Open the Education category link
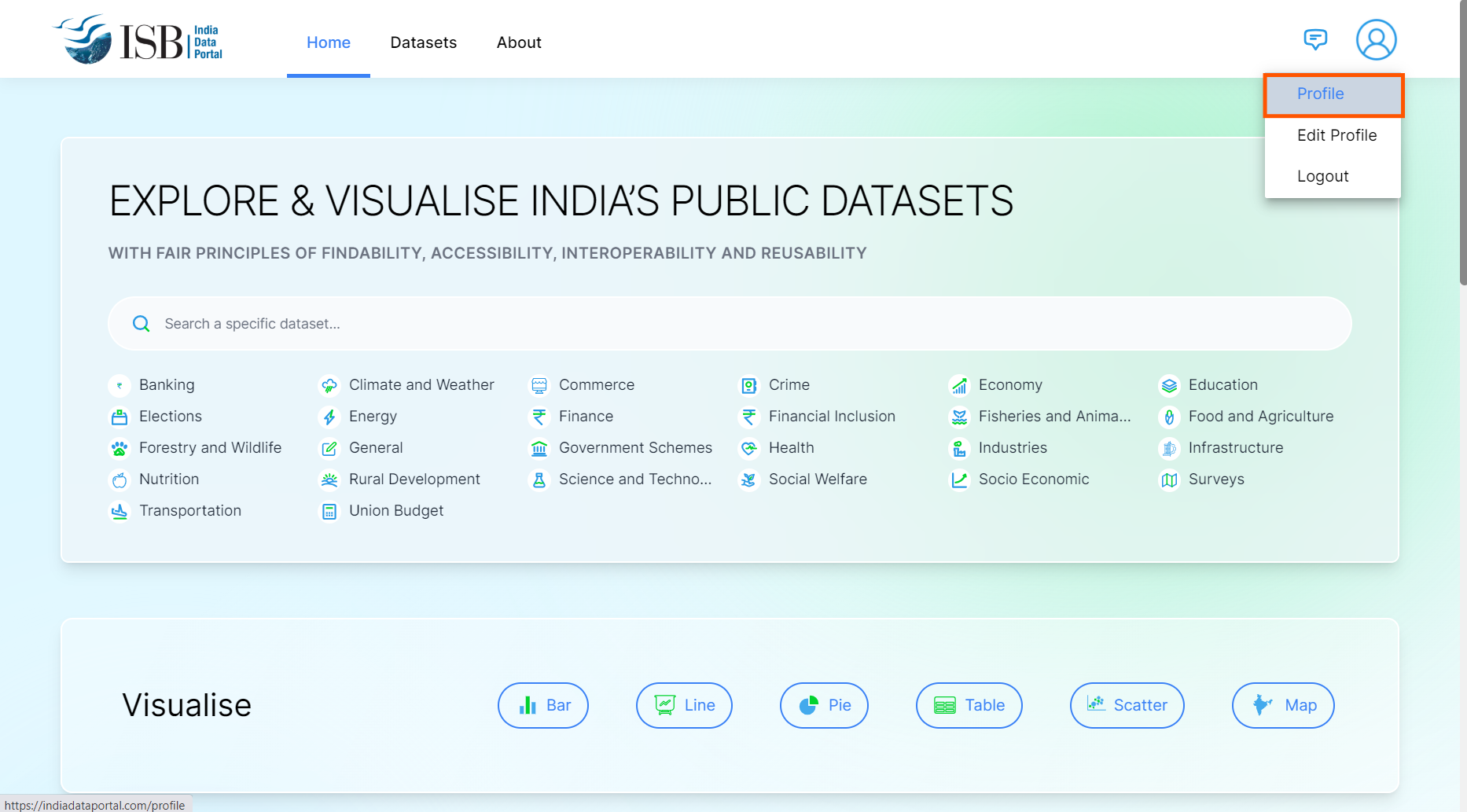Screen dimensions: 1467x812 tap(1223, 385)
